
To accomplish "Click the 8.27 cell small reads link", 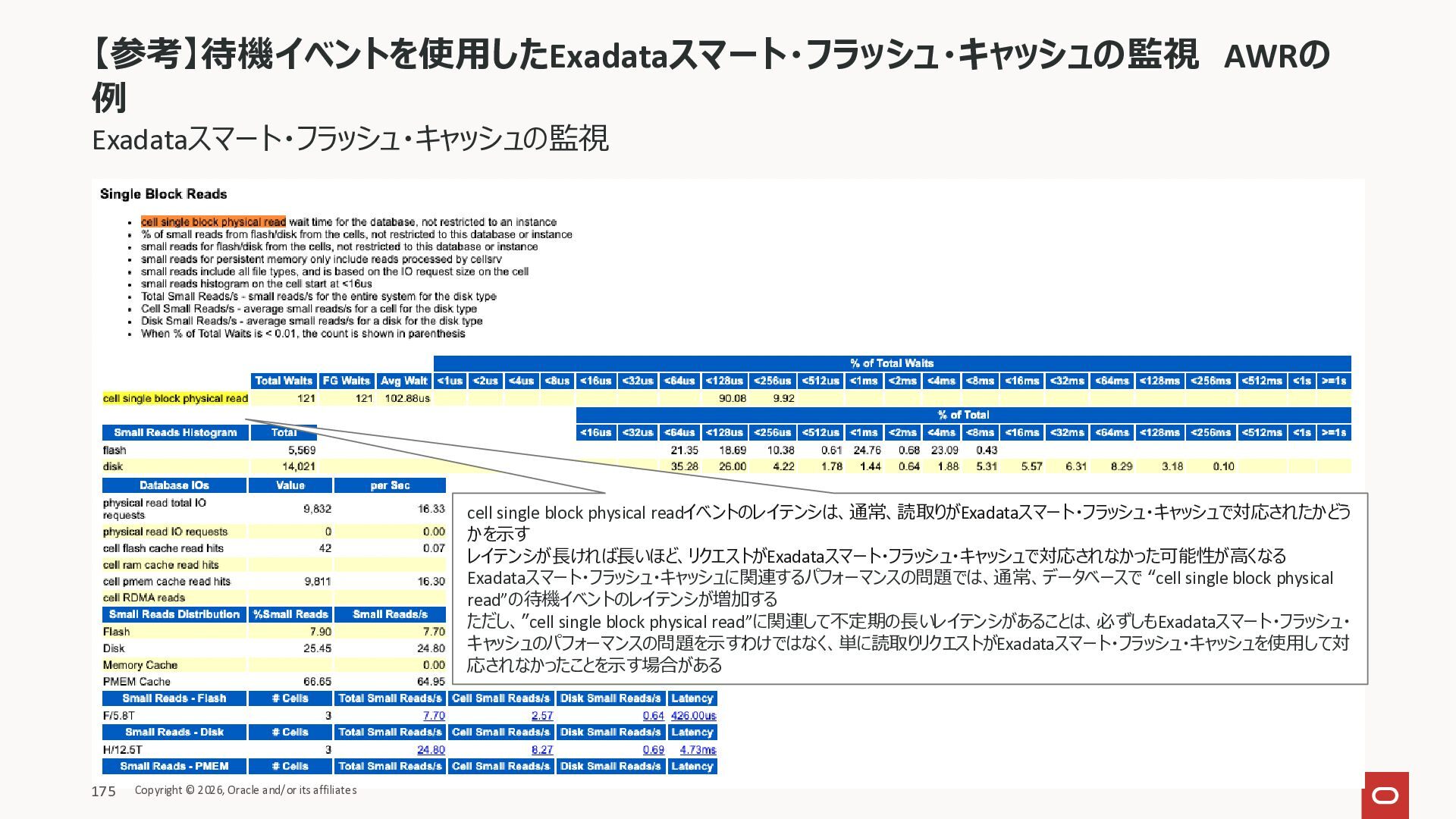I will tap(541, 749).
